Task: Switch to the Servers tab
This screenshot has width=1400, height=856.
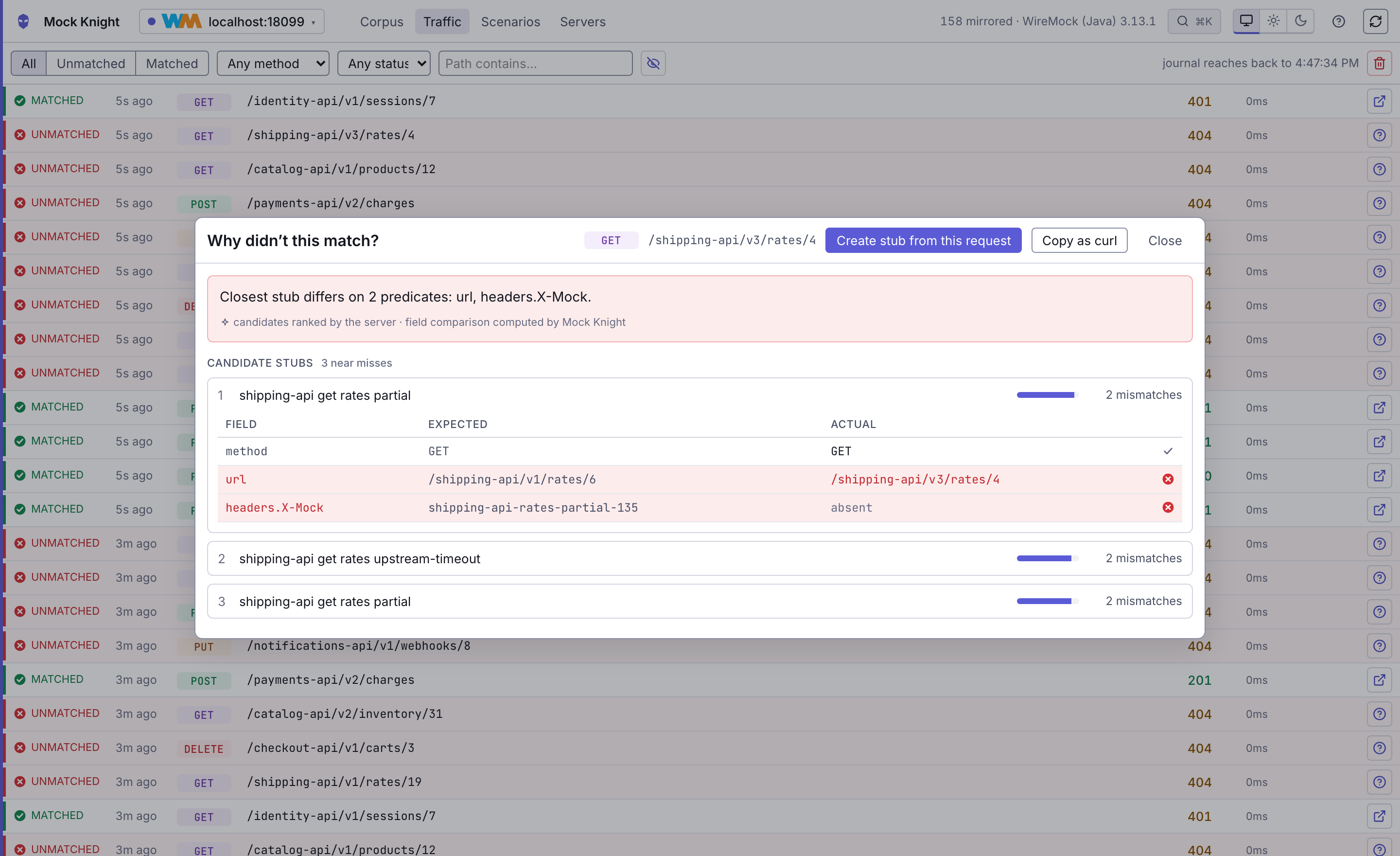Action: pyautogui.click(x=582, y=21)
